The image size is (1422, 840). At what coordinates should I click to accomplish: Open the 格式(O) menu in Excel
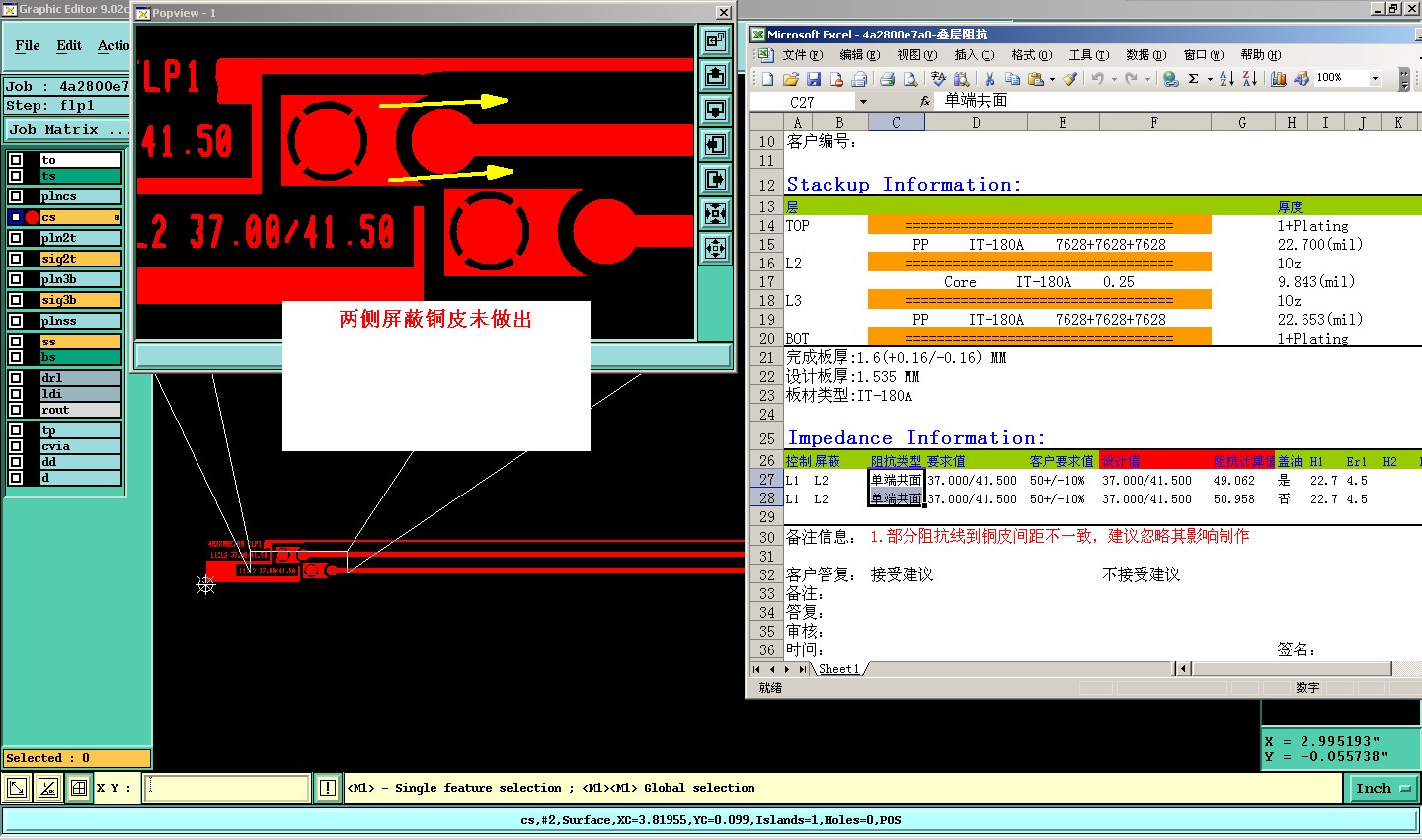[x=1031, y=55]
